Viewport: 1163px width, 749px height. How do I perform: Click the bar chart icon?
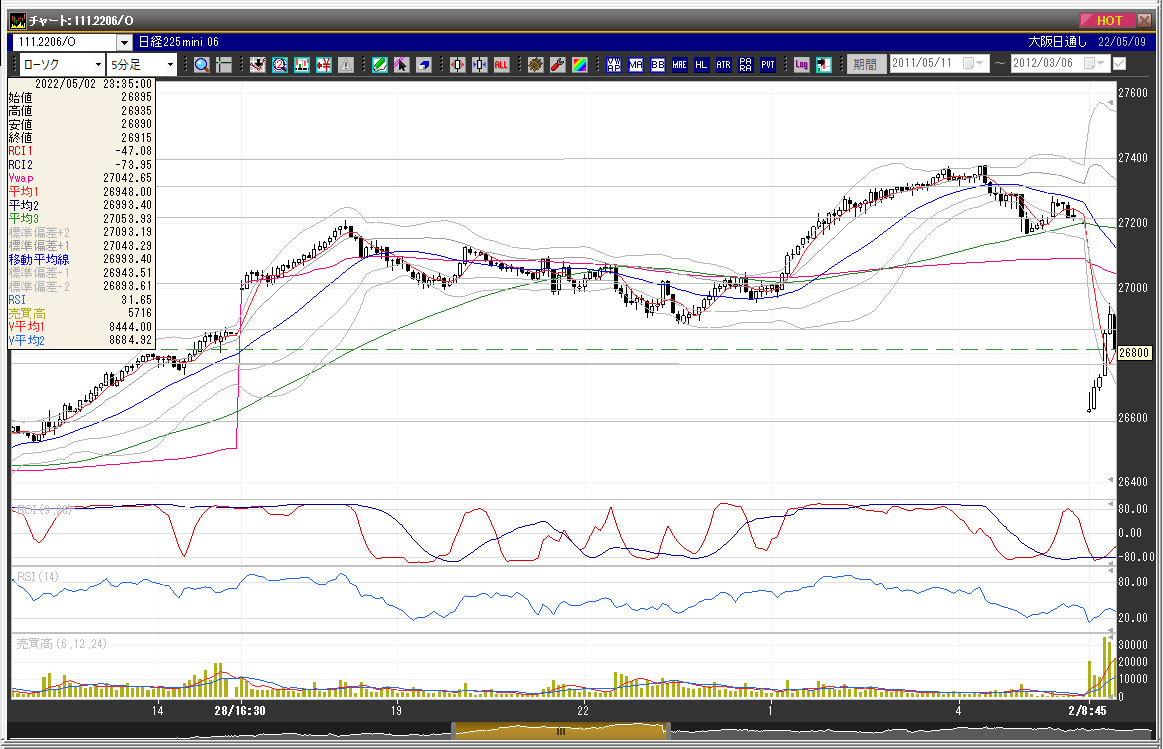(x=302, y=65)
